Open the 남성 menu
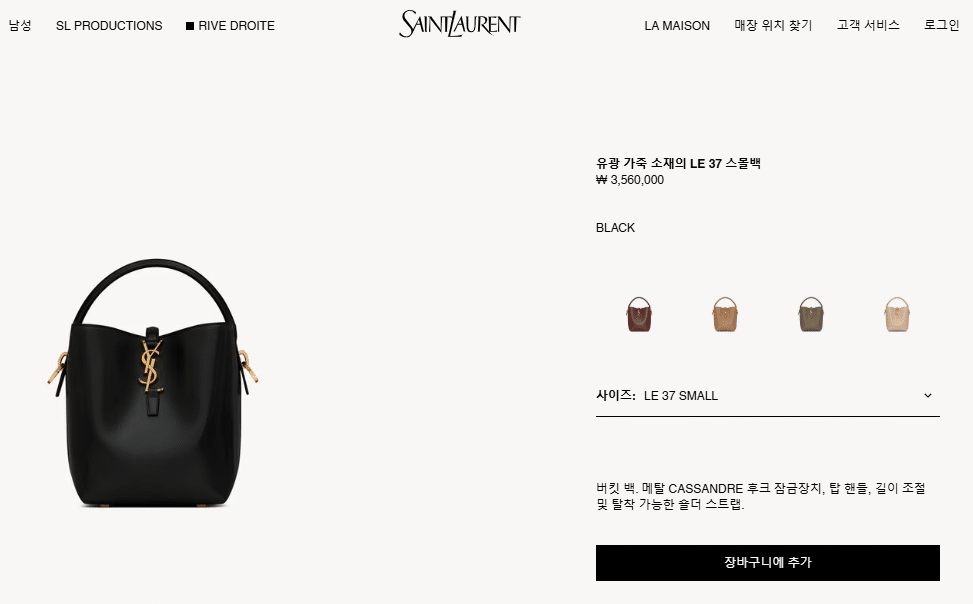Screen dimensions: 973x604 (20, 25)
